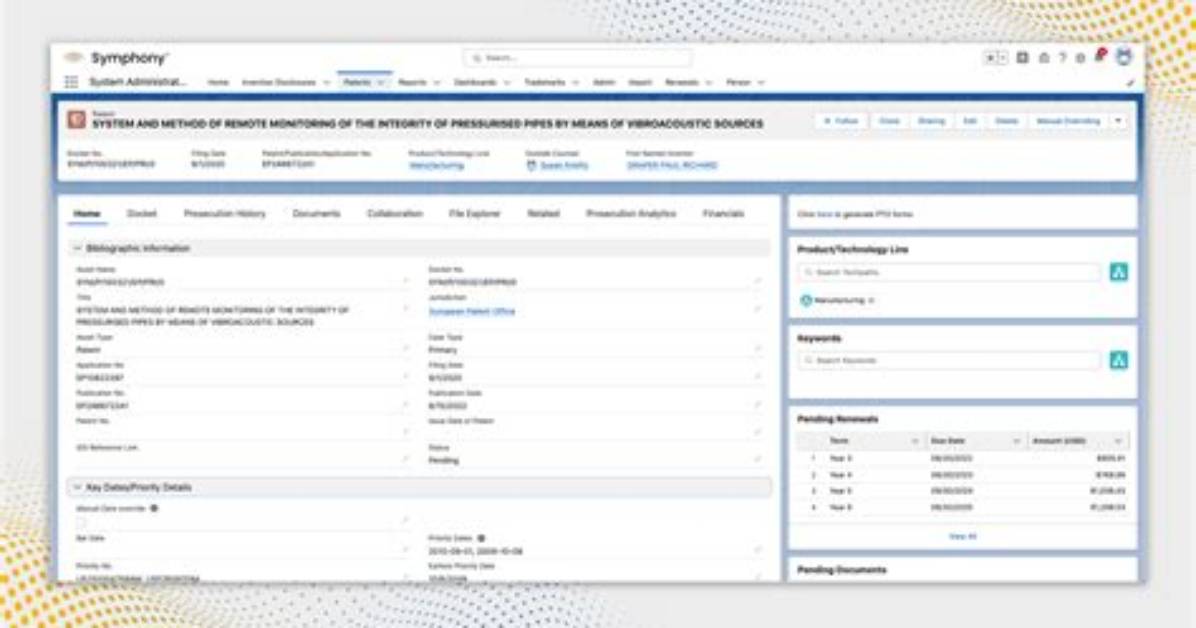Edit the Case Type field pencil icon

pyautogui.click(x=757, y=348)
